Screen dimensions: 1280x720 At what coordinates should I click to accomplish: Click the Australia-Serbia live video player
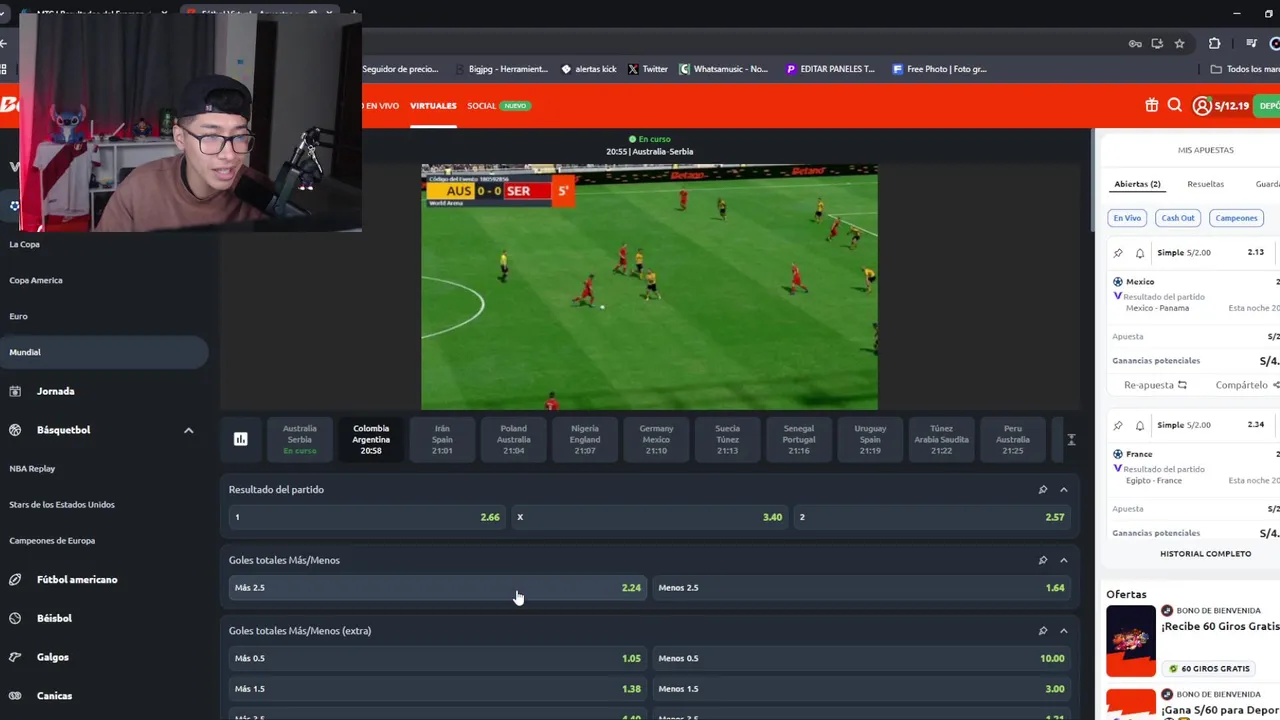(649, 287)
